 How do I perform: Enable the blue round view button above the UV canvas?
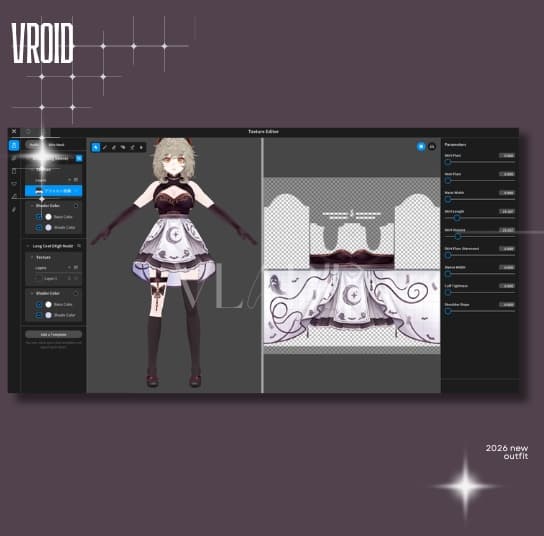coord(421,147)
